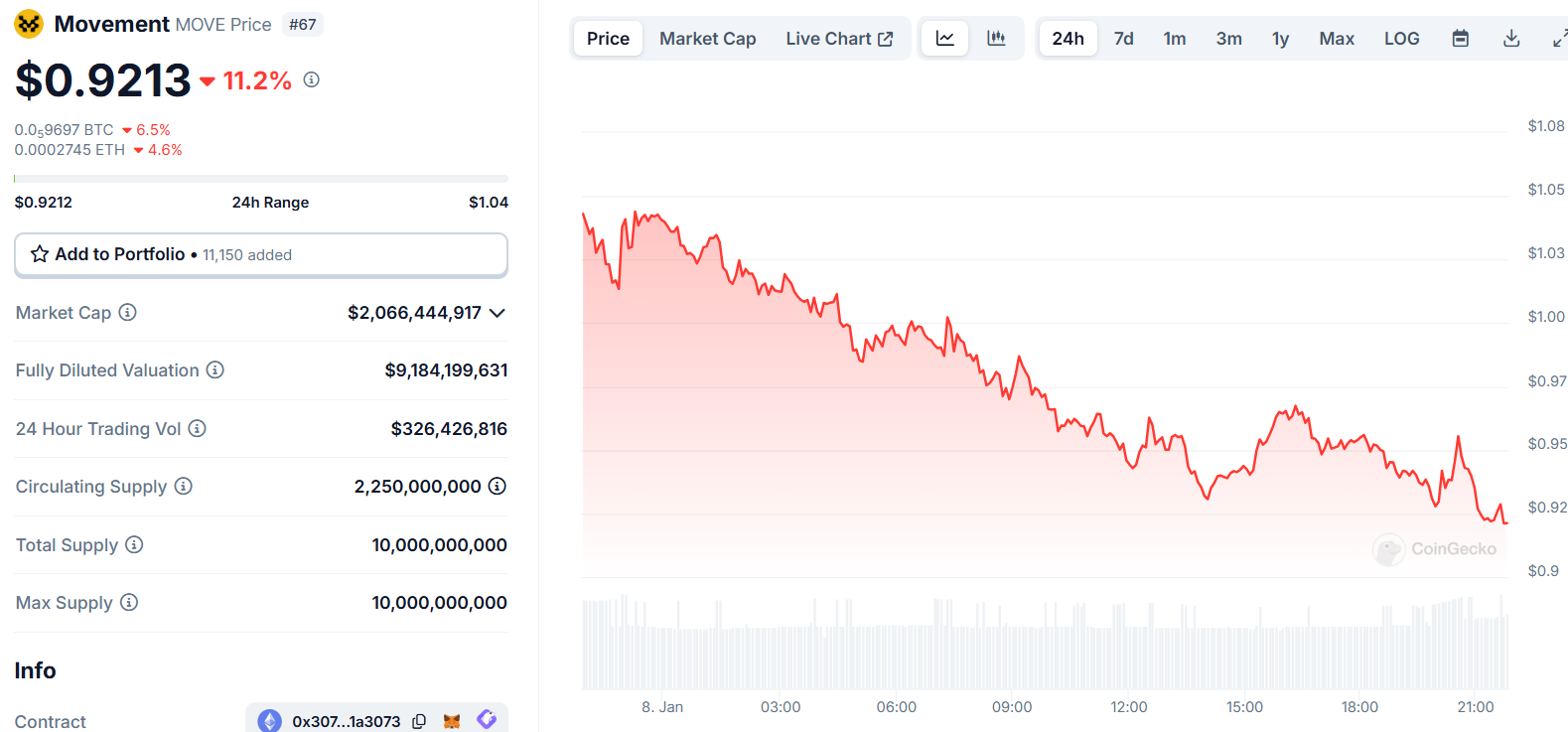Click the 24h high $1.04 value
This screenshot has width=1568, height=732.
tap(489, 203)
